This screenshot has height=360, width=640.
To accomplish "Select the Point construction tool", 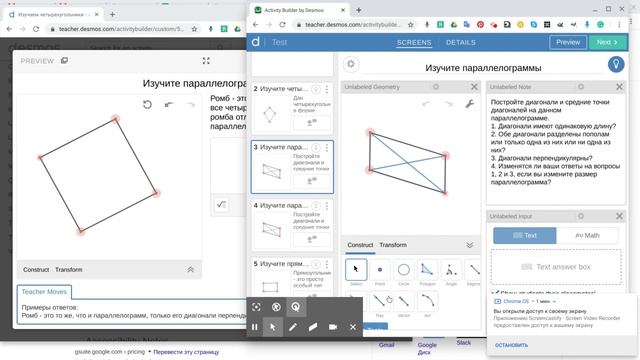I will point(380,270).
